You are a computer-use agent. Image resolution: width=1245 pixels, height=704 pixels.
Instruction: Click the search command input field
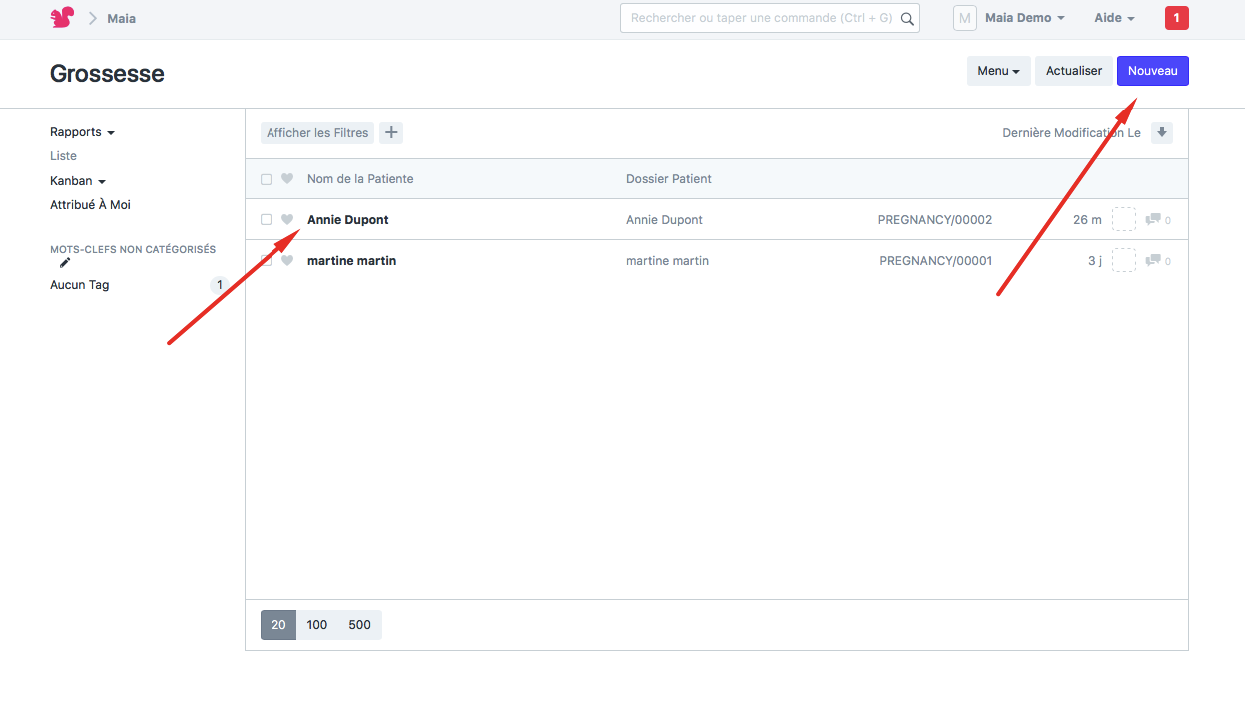pos(762,18)
